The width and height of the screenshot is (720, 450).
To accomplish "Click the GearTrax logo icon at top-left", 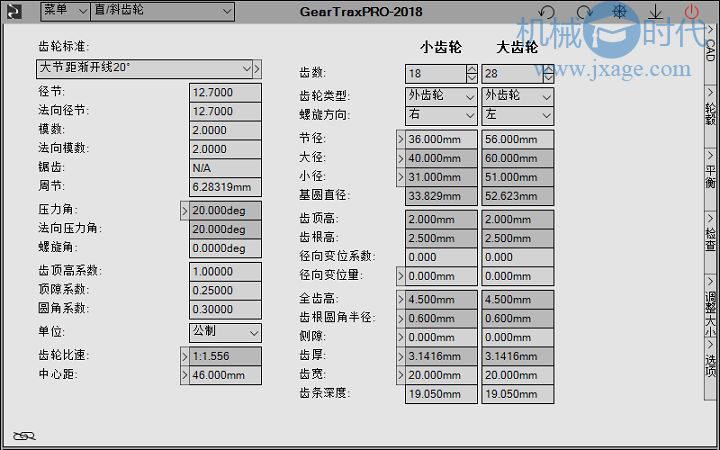I will (14, 11).
